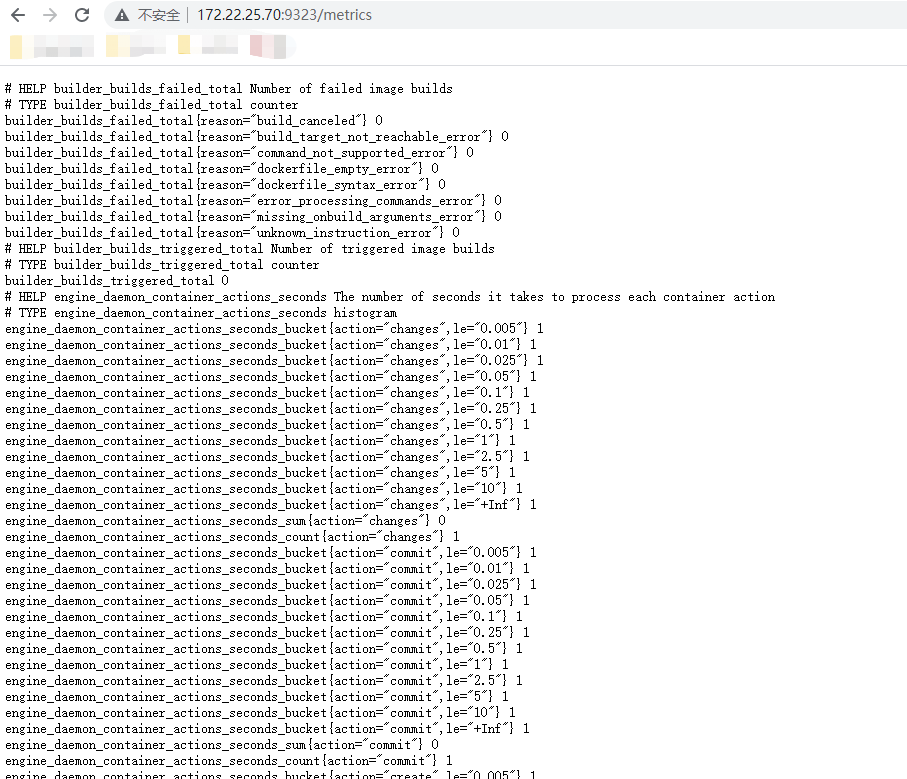Click the changes bucket le="0.25" line
The height and width of the screenshot is (779, 907).
point(271,409)
